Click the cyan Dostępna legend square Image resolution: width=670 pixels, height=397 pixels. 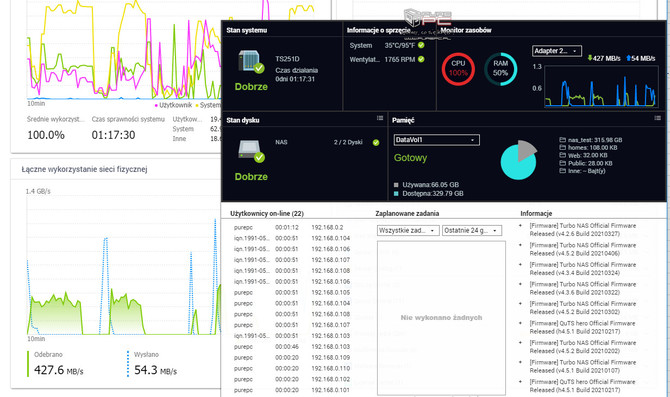tap(396, 194)
